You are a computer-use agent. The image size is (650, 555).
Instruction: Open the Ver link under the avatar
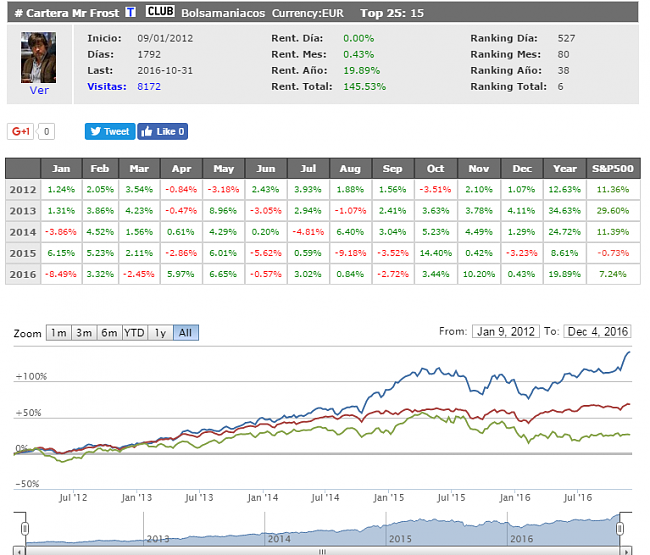click(39, 89)
